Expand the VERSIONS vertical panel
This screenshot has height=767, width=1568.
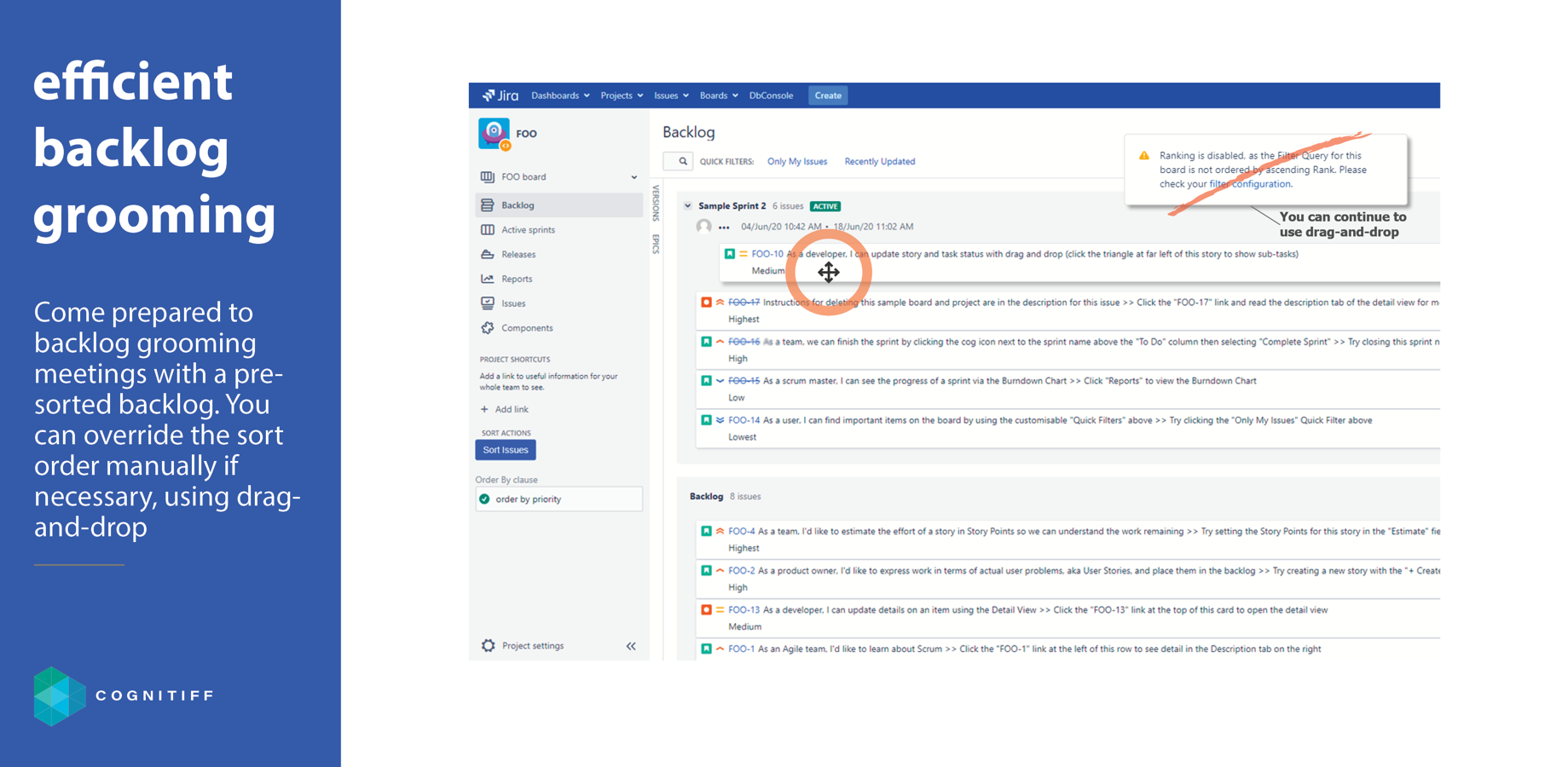pyautogui.click(x=656, y=203)
